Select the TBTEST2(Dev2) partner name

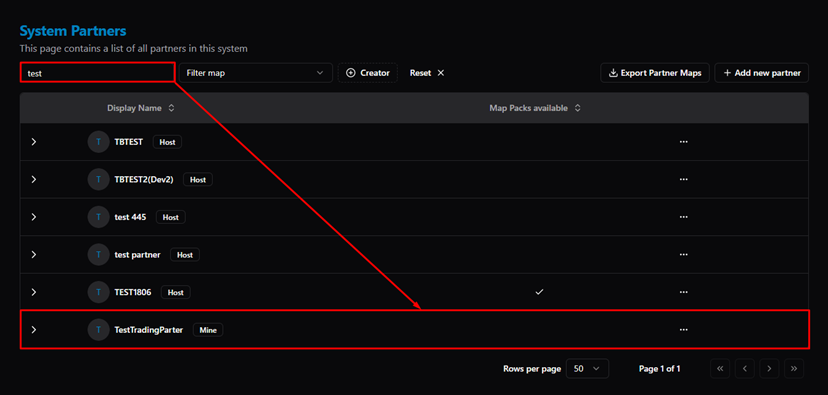144,180
